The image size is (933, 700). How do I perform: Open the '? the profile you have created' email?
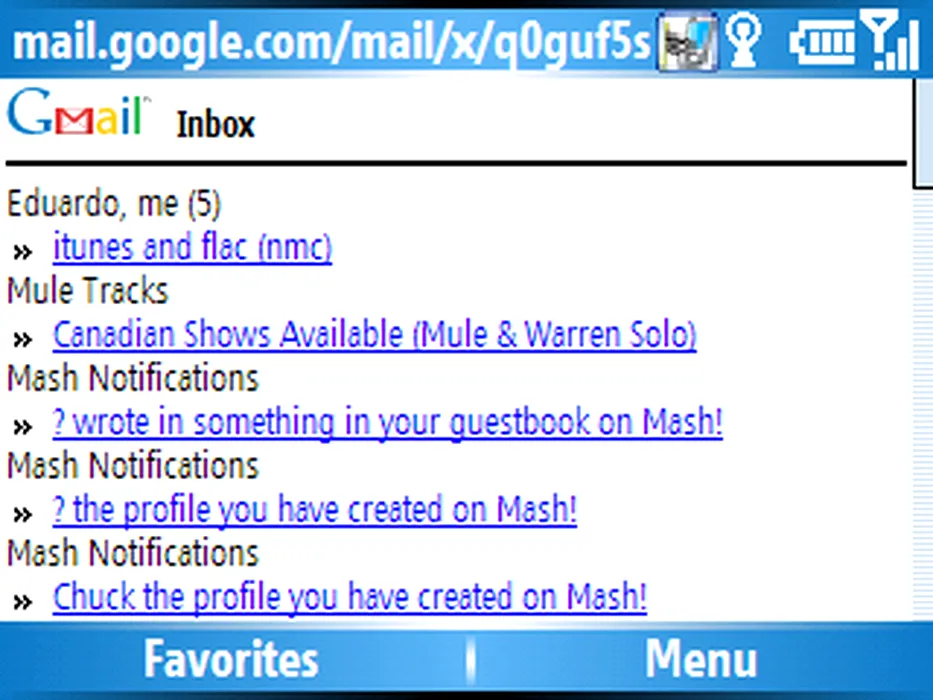tap(315, 510)
